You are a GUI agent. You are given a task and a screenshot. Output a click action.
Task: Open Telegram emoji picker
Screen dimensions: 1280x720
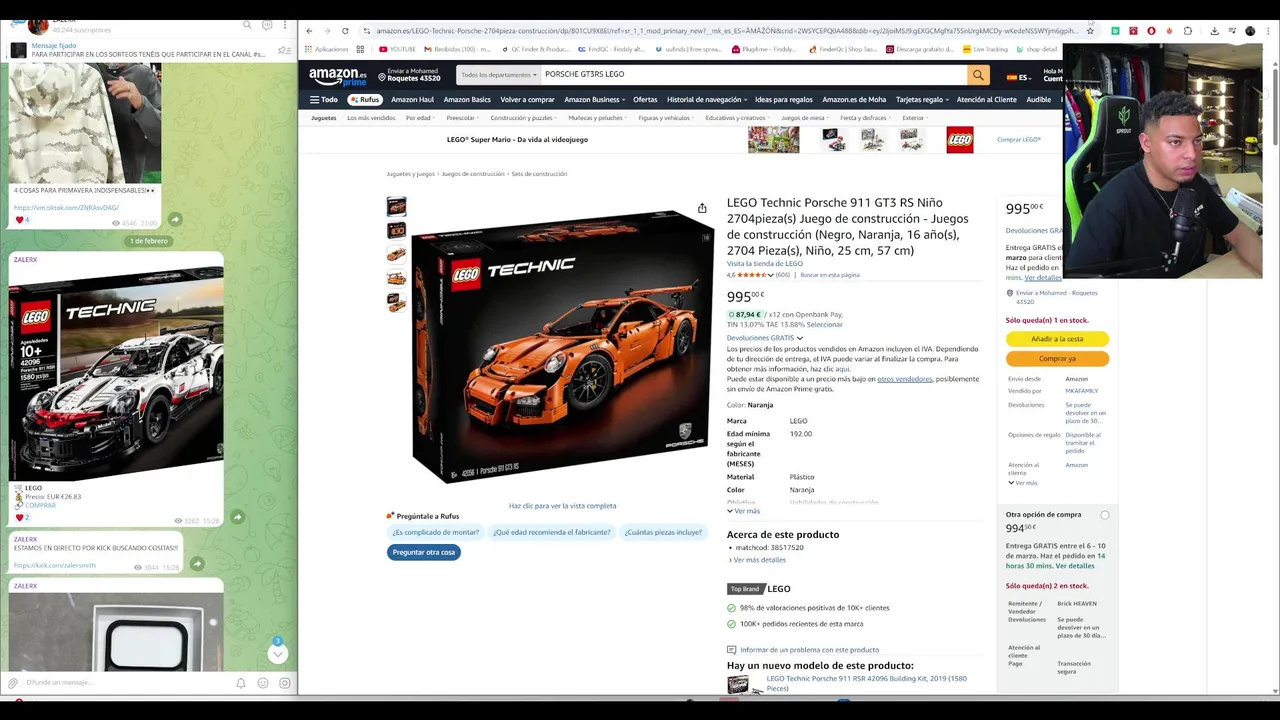tap(263, 683)
